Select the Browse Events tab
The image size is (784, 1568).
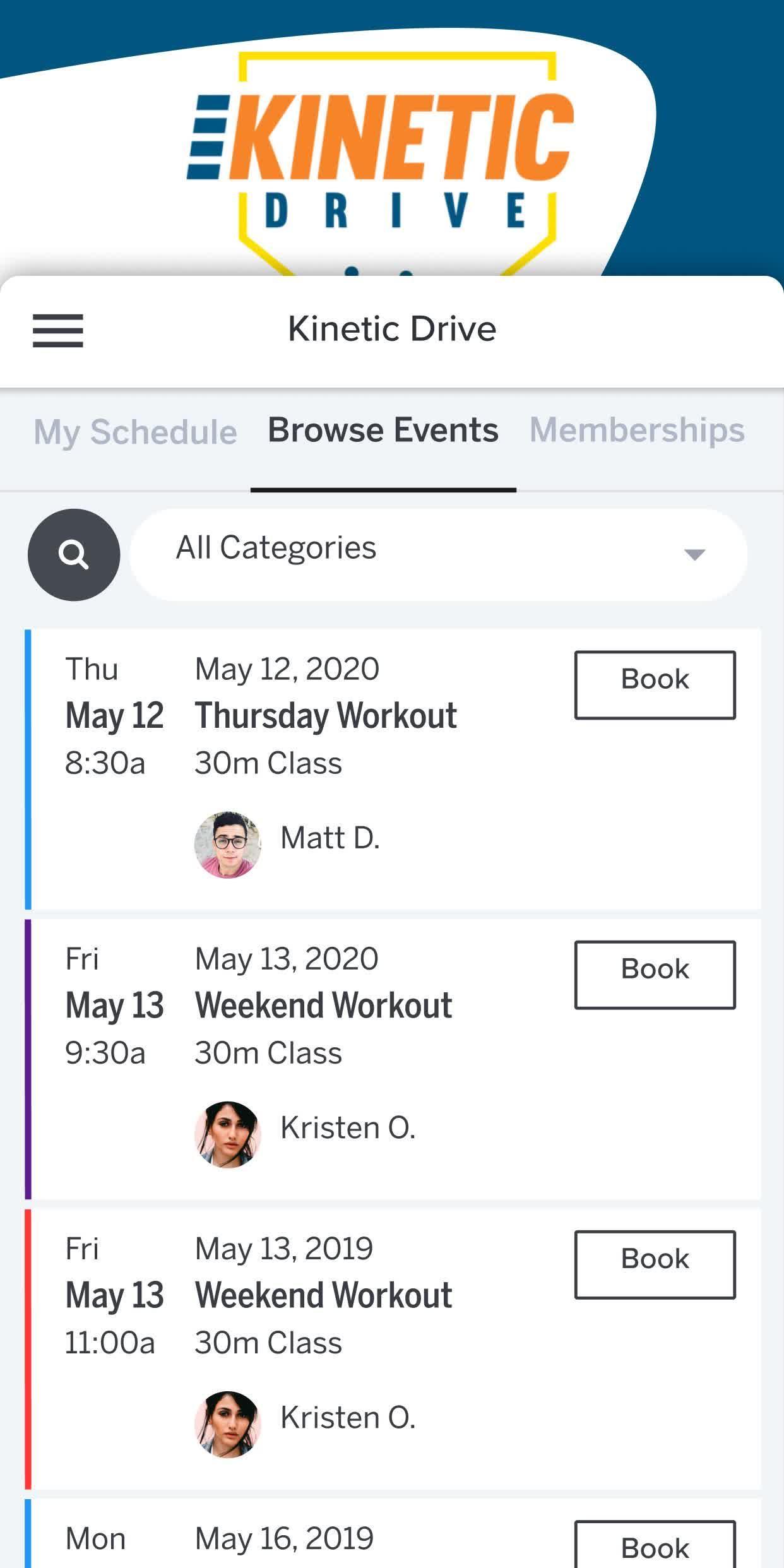click(x=383, y=431)
